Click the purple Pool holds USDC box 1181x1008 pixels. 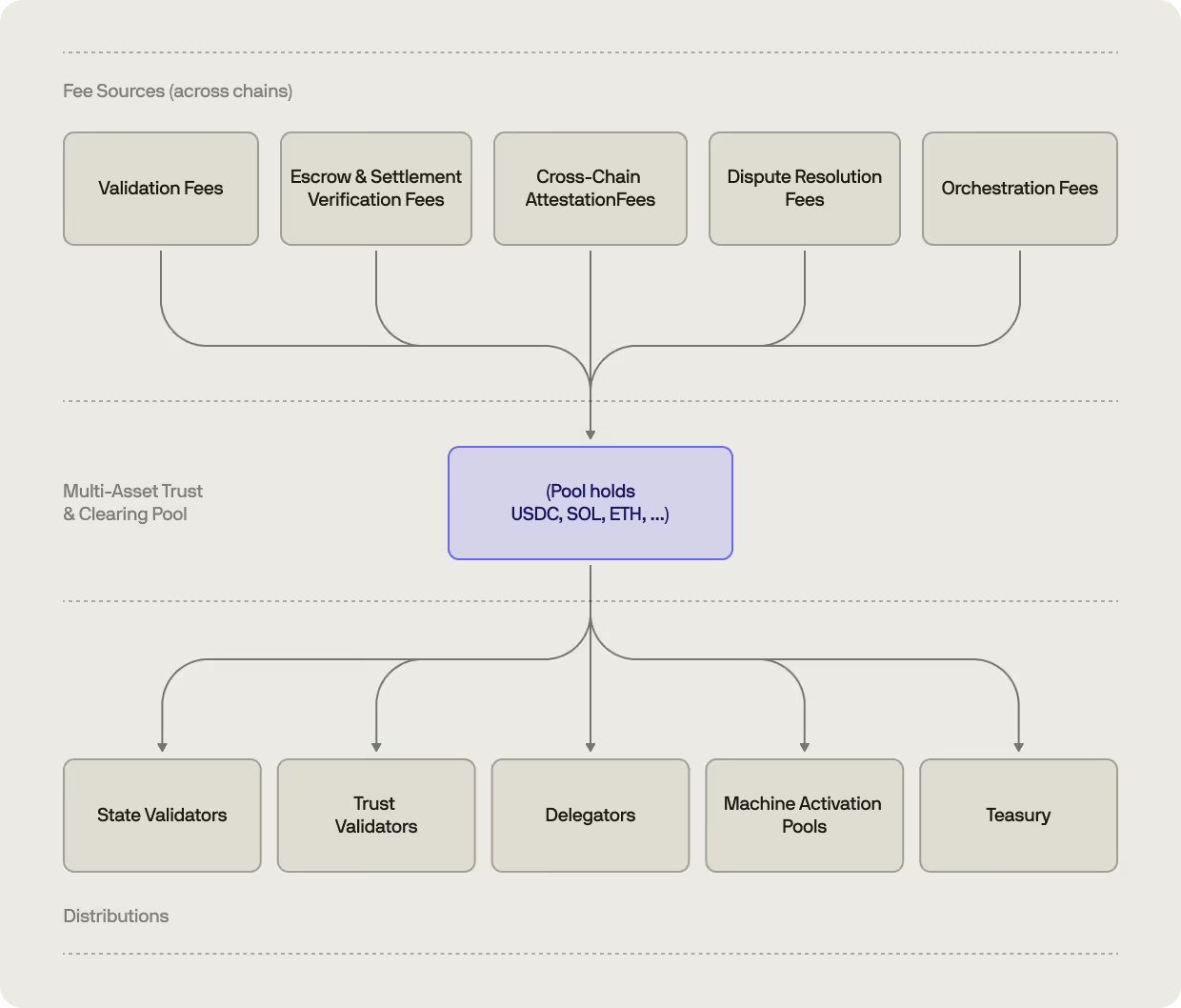[x=590, y=502]
